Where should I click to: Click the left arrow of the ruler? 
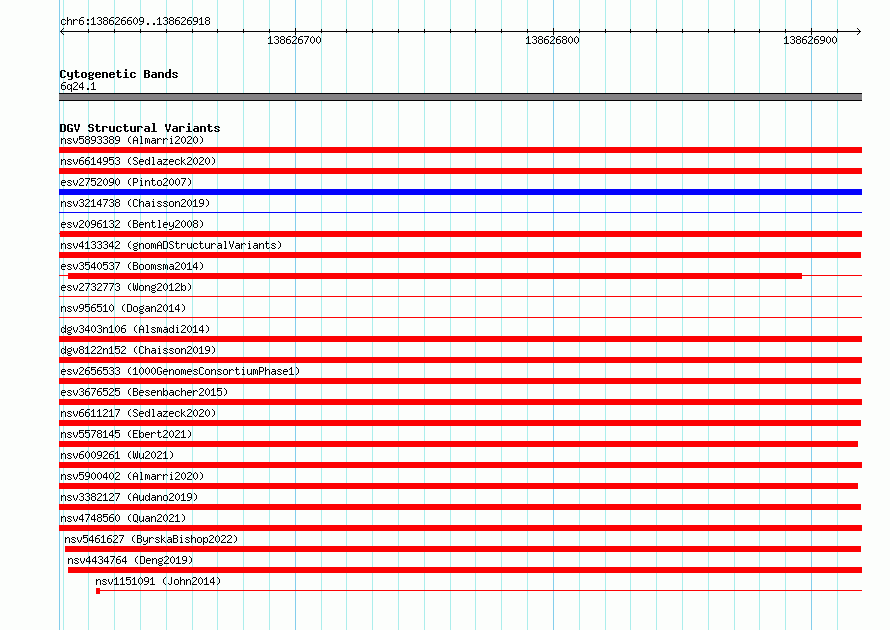(x=62, y=31)
